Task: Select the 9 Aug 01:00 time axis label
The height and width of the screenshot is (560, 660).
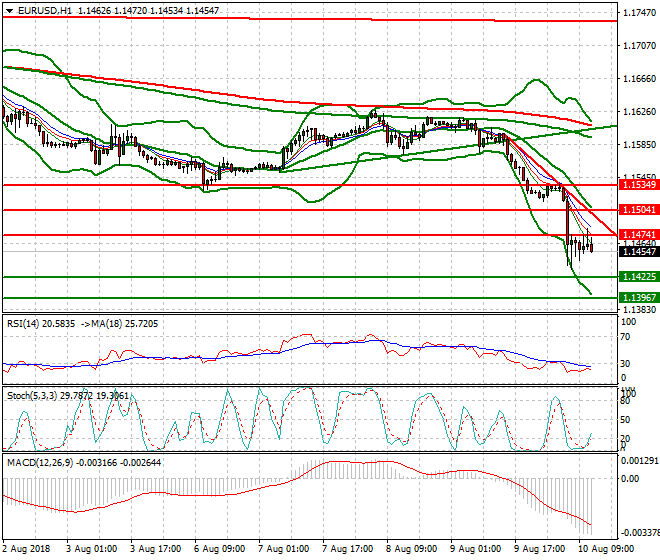Action: (475, 549)
